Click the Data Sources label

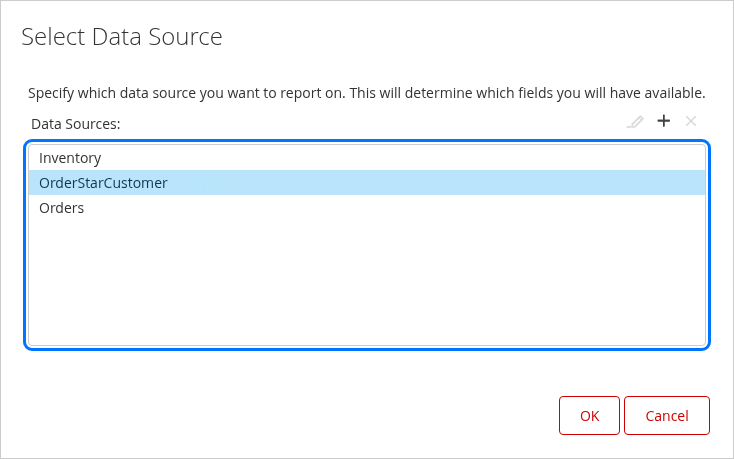[75, 124]
